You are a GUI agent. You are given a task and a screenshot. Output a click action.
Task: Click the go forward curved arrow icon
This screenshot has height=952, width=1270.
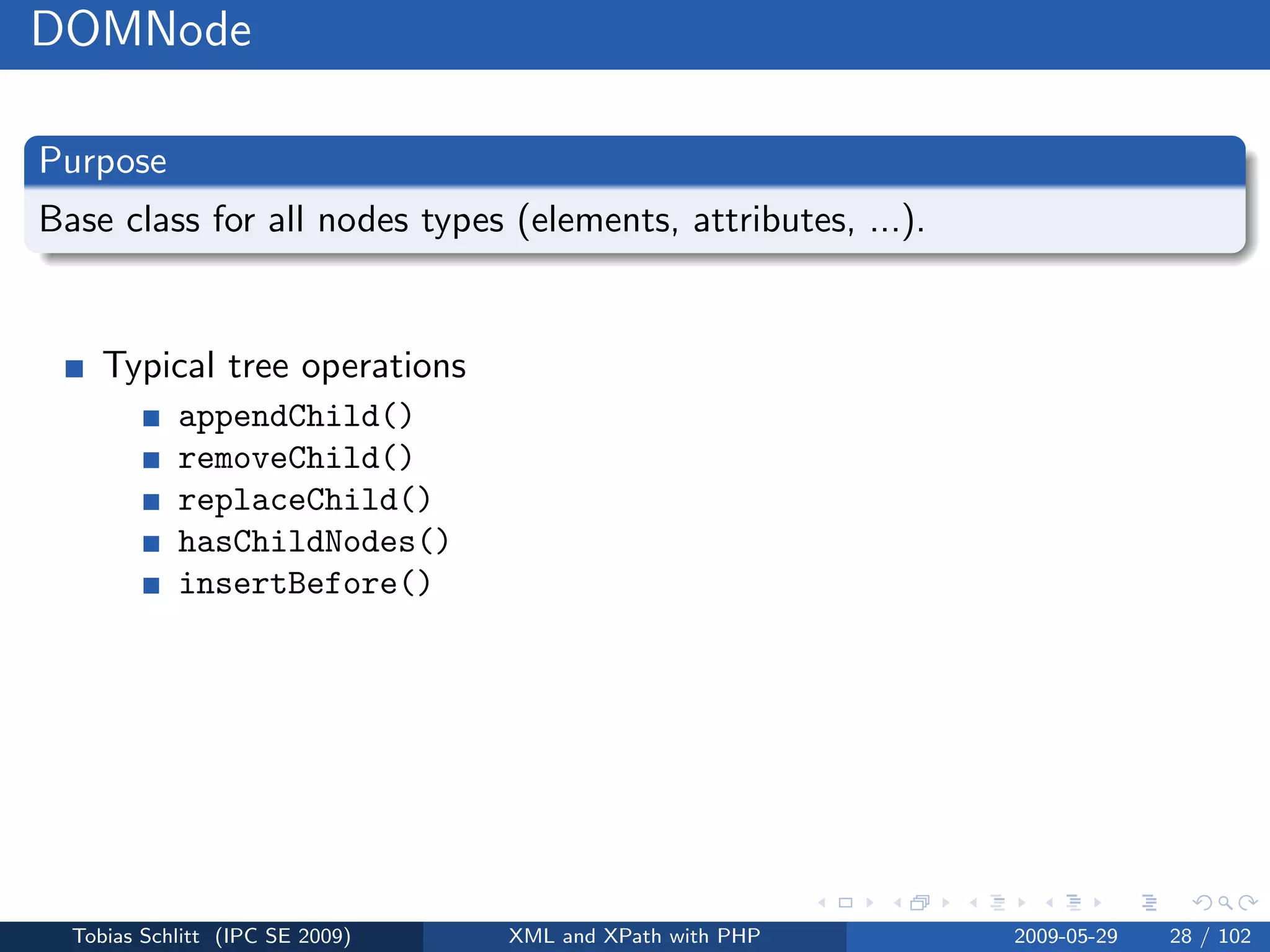(1248, 903)
